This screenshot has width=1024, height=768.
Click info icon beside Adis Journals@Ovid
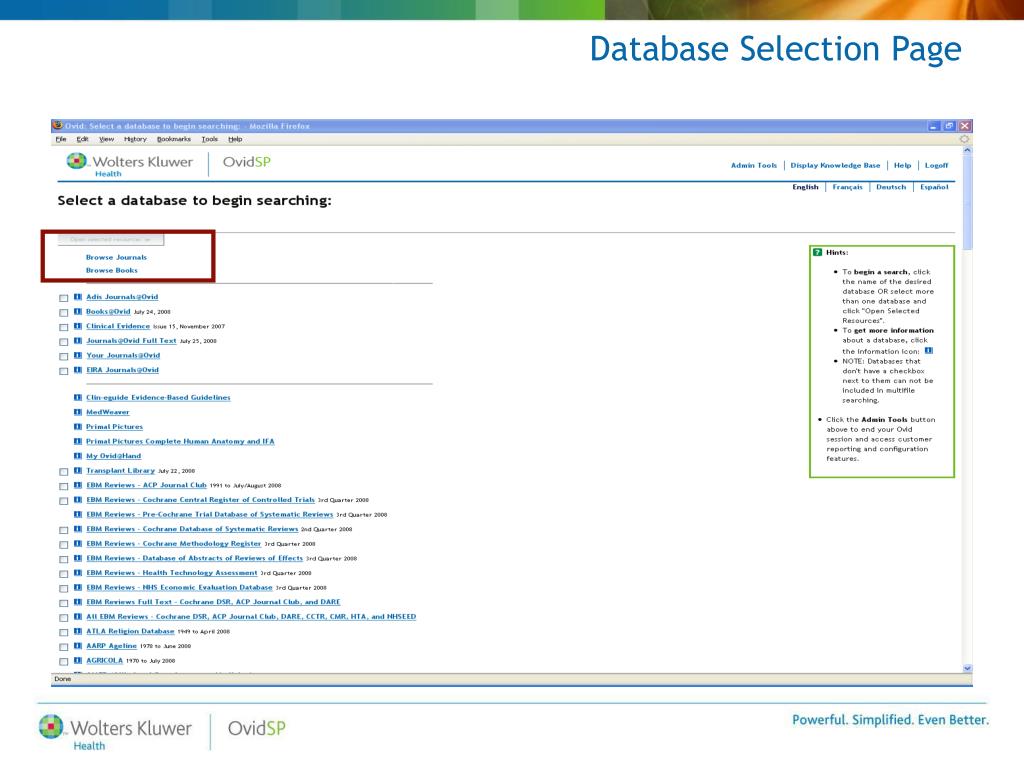tap(78, 297)
